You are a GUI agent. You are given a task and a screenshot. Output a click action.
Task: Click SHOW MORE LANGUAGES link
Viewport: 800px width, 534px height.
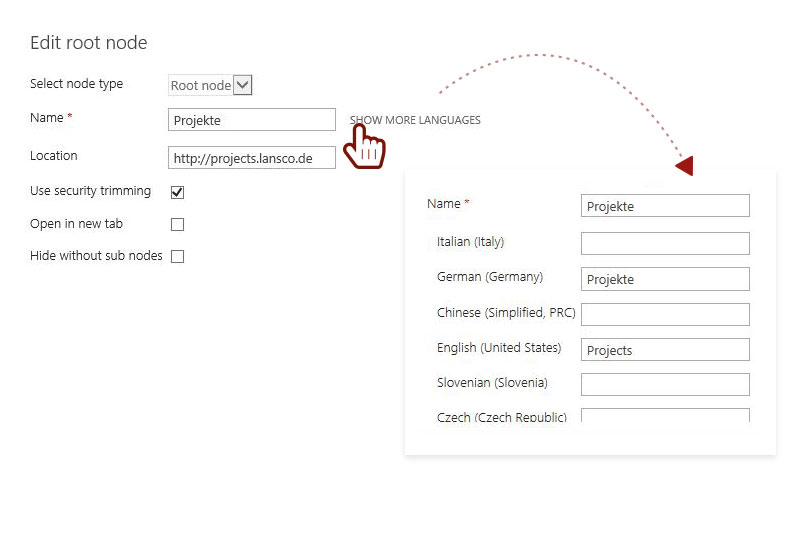[415, 120]
